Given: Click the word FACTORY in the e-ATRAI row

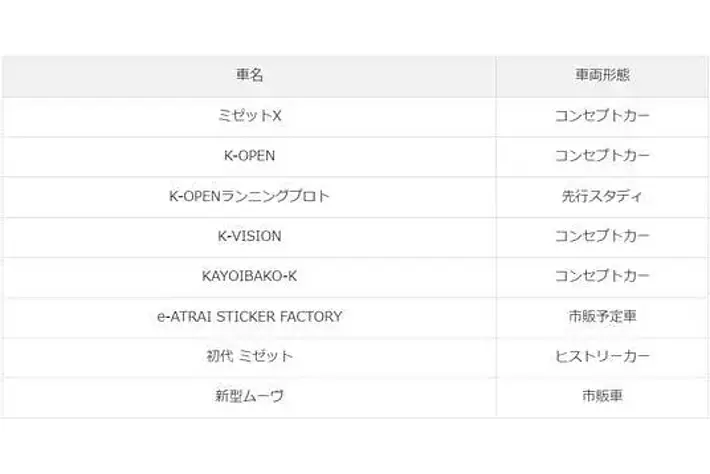Looking at the screenshot, I should (310, 316).
